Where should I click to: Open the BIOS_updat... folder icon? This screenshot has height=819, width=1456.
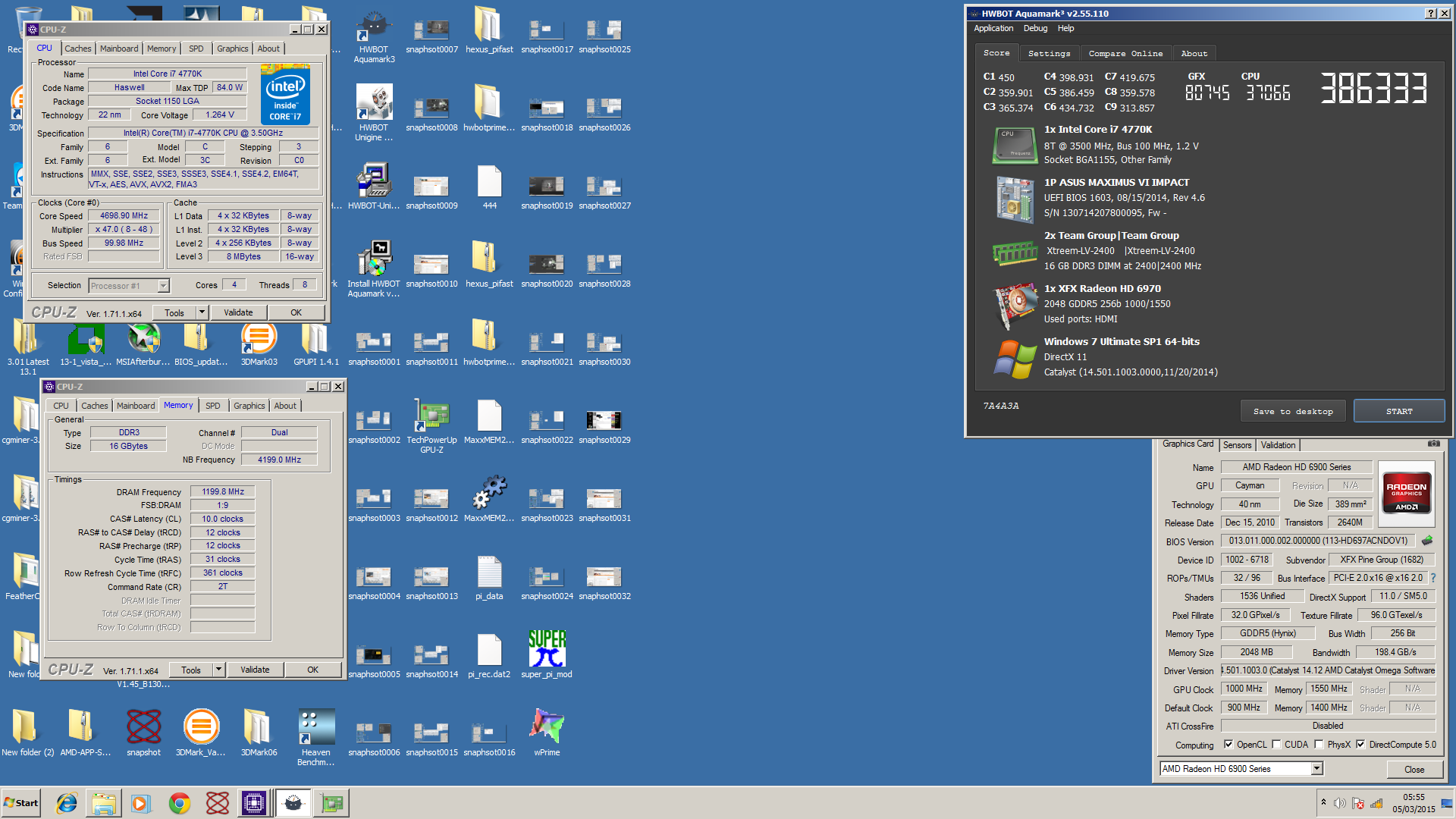pos(201,345)
